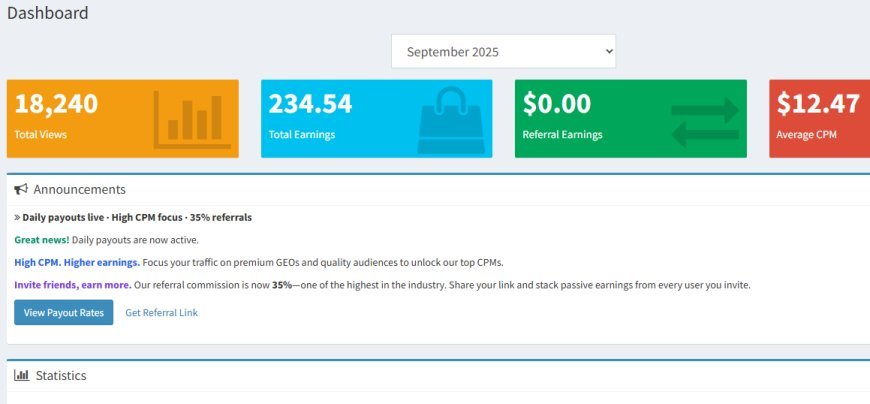Click the $0.00 referral earnings amount
This screenshot has height=404, width=870.
coord(557,104)
